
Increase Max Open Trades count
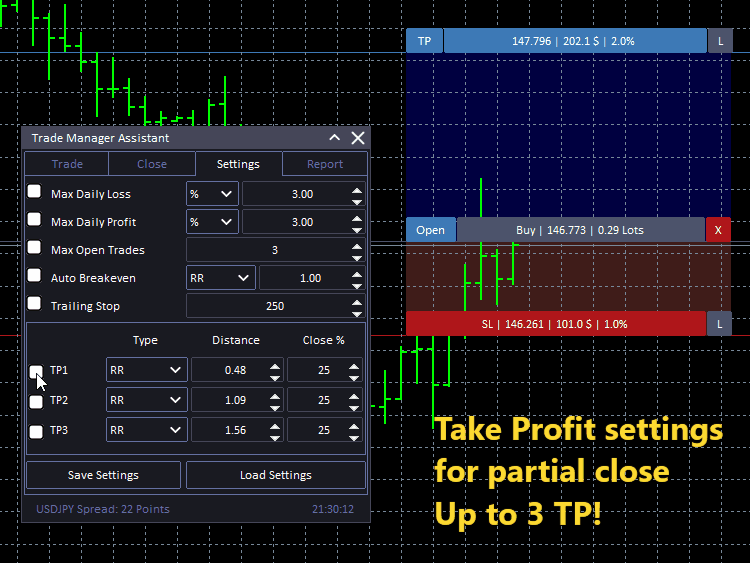coord(357,246)
